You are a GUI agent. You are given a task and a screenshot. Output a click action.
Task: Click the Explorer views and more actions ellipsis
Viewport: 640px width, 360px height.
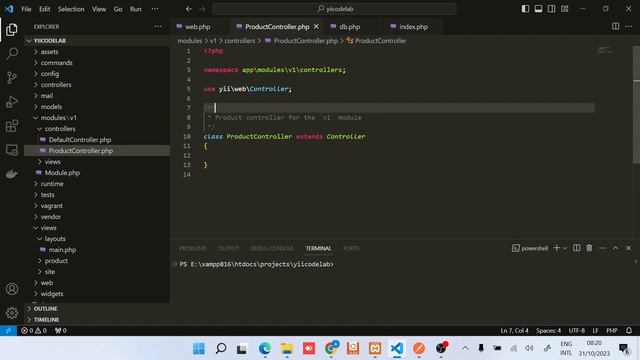158,27
